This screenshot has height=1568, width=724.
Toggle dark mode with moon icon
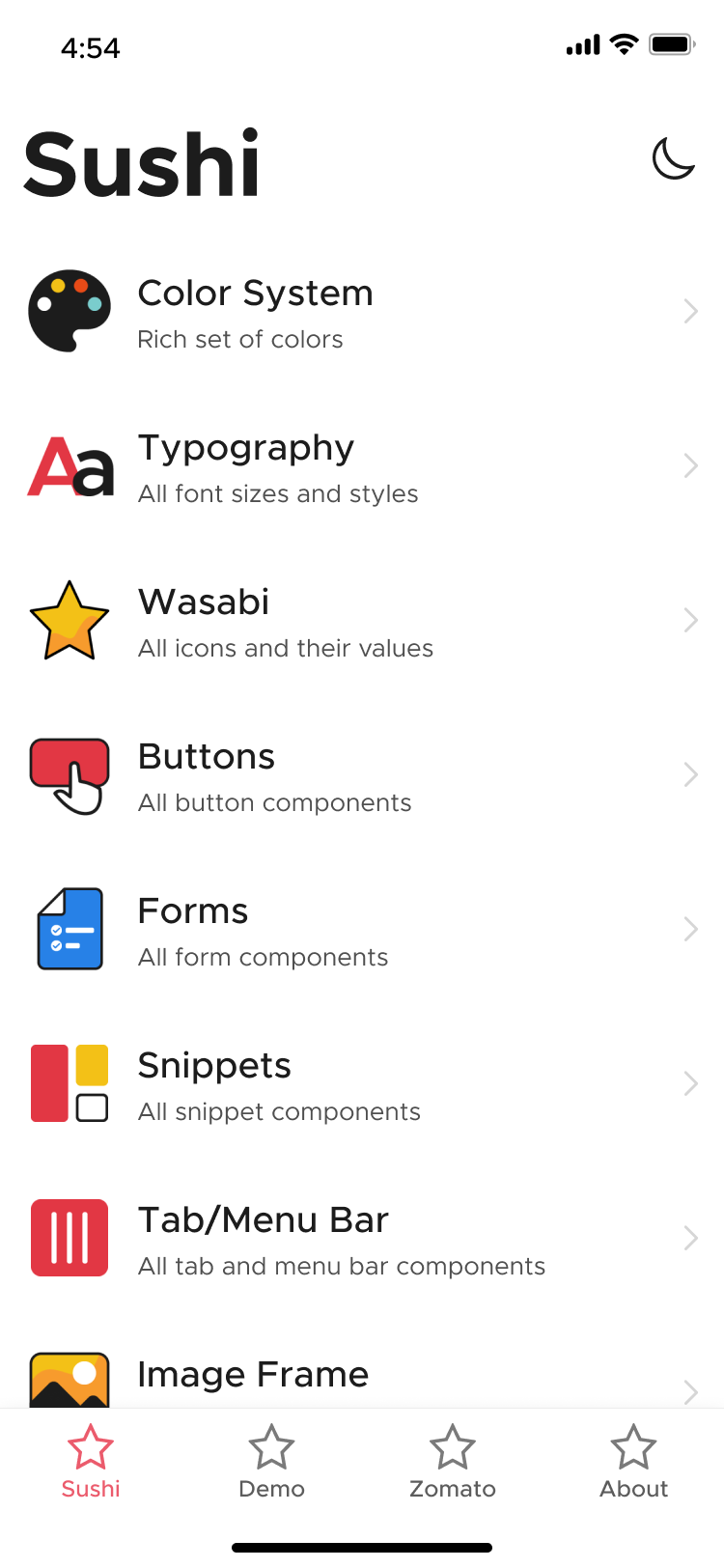[x=673, y=159]
